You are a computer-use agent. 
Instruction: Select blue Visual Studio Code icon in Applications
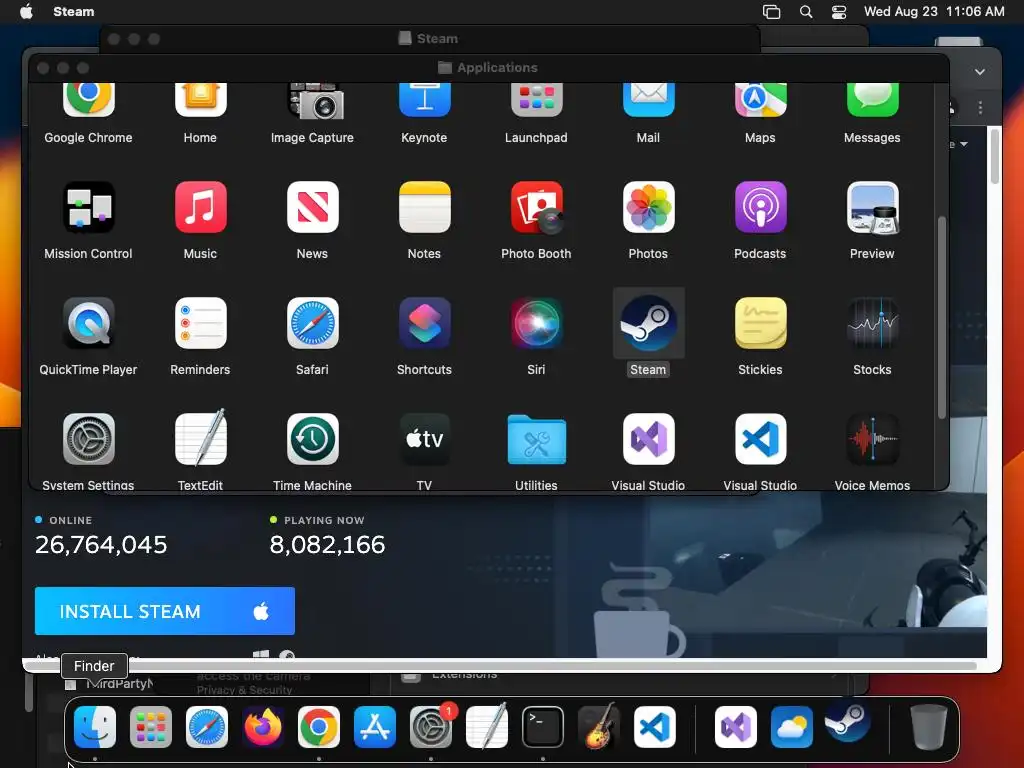pos(760,439)
